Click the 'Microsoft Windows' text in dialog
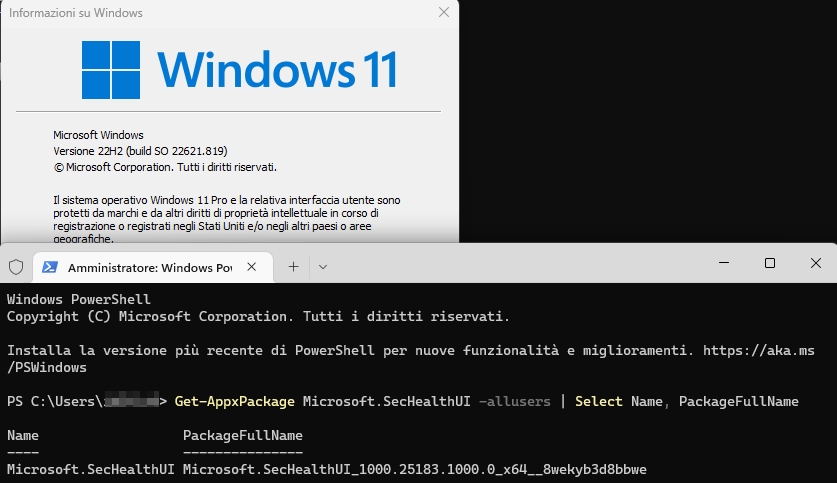This screenshot has width=837, height=483. 98,135
